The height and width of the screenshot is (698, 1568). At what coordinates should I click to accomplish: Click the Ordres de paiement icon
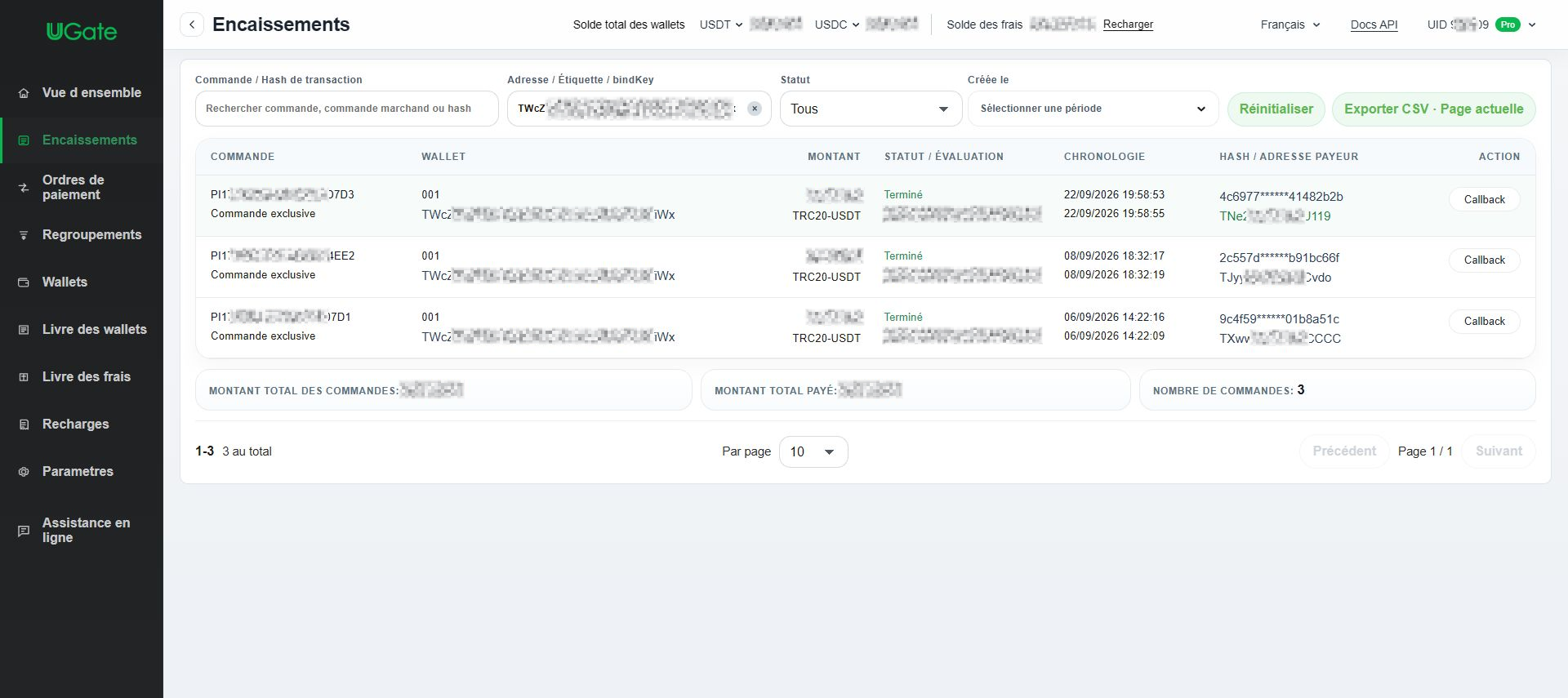24,188
